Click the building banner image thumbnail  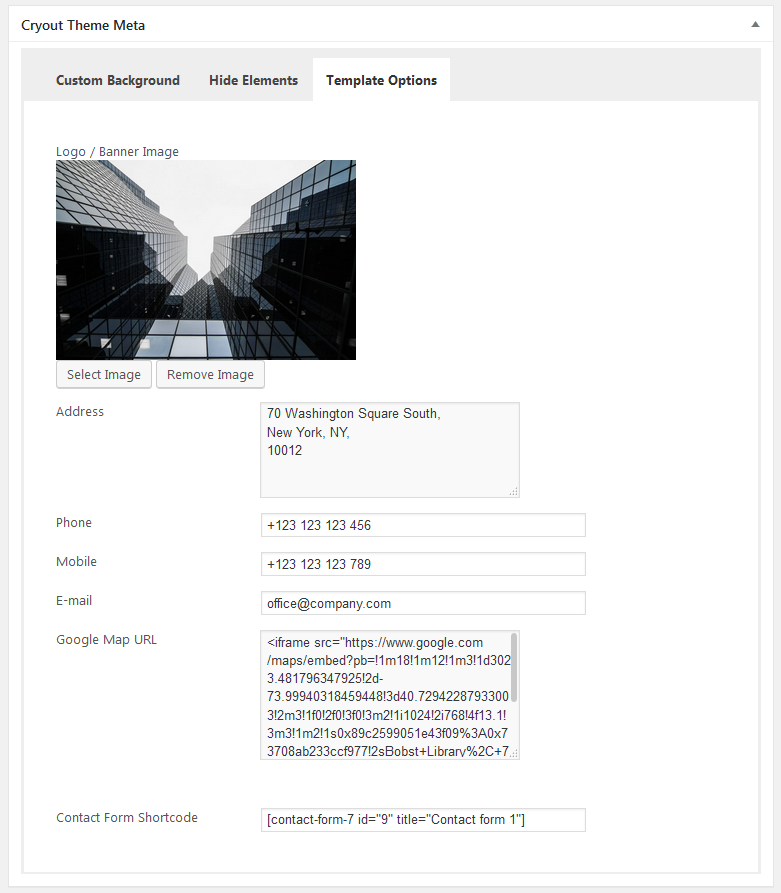tap(206, 260)
